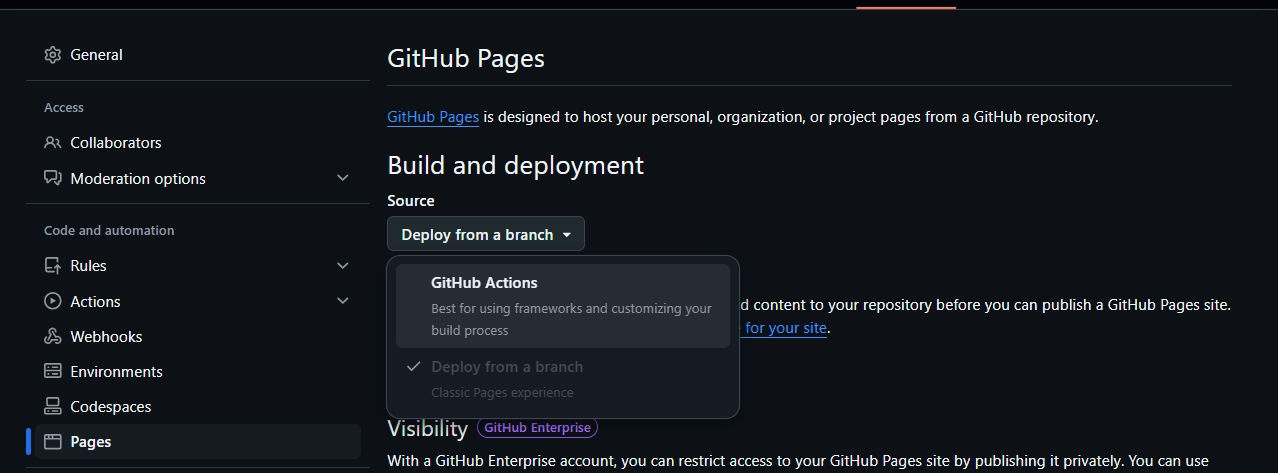
Task: Select Deploy from a branch option
Action: click(x=563, y=379)
